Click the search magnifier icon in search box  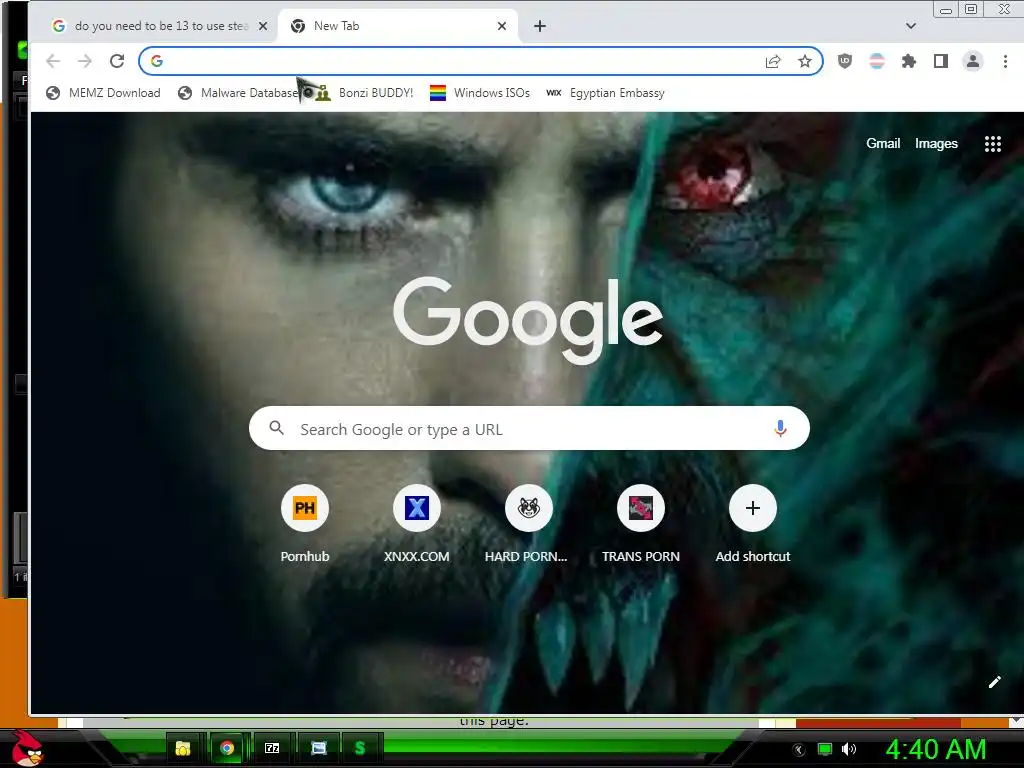tap(277, 428)
